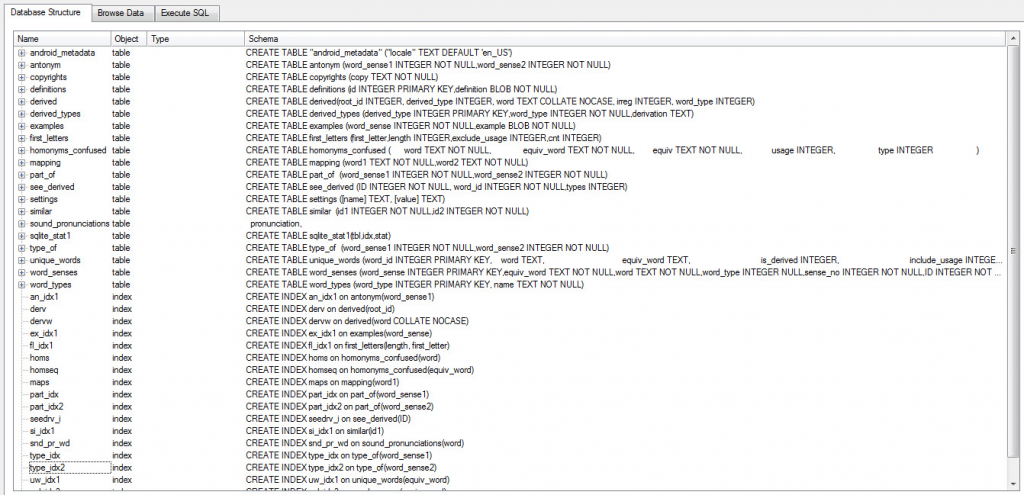This screenshot has height=495, width=1024.
Task: Sort by the Name column header
Action: (x=62, y=39)
